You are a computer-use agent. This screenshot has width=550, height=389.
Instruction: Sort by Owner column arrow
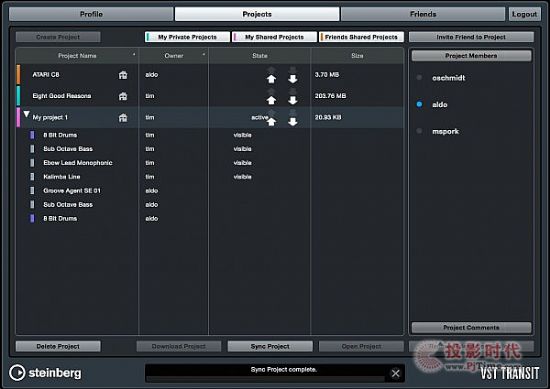204,54
